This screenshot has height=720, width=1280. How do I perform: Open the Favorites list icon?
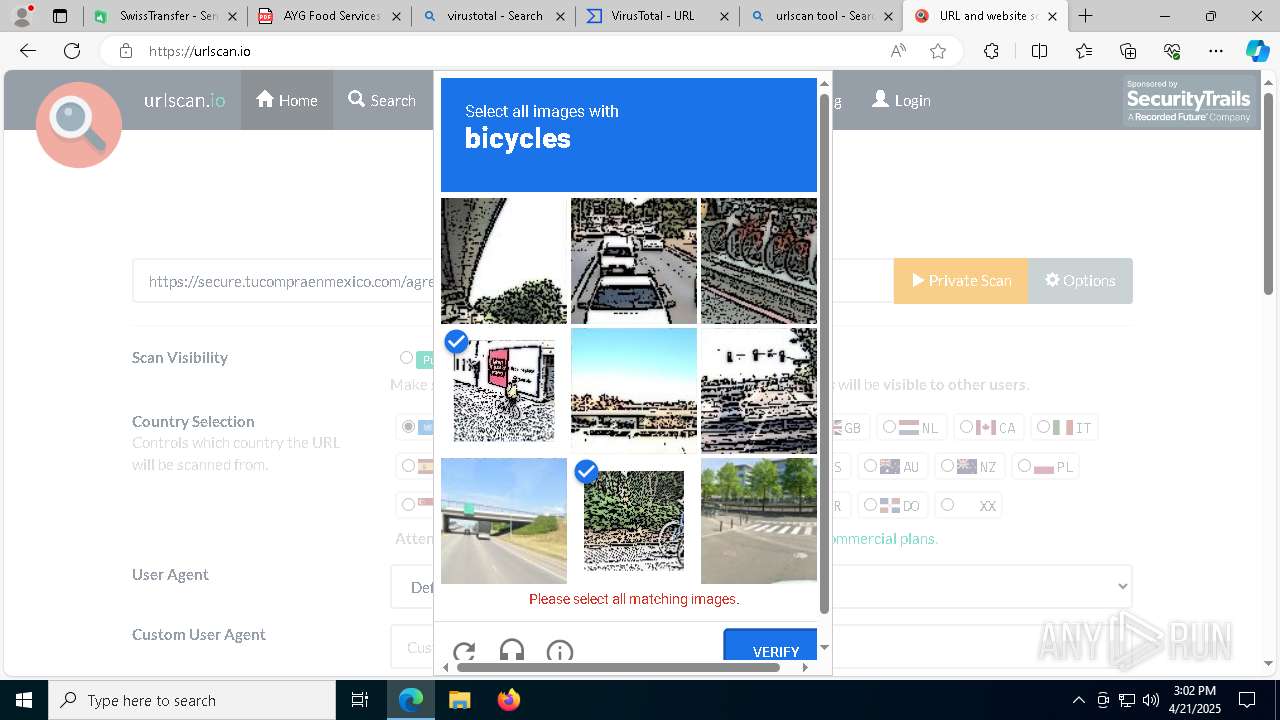click(1084, 51)
